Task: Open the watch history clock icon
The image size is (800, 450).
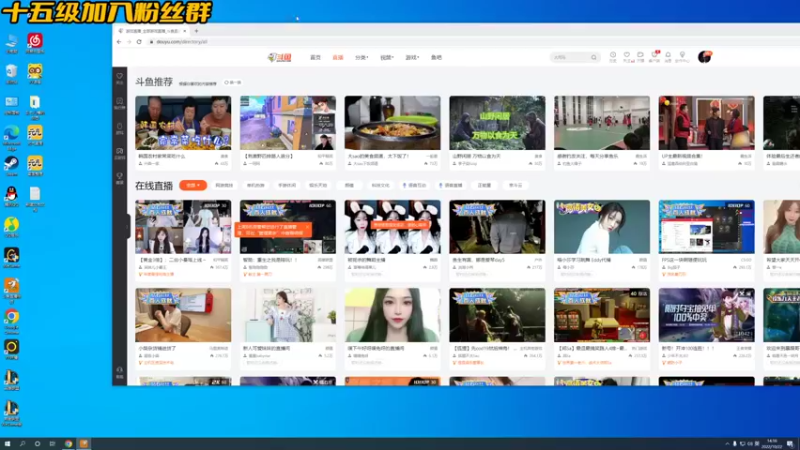Action: coord(613,57)
